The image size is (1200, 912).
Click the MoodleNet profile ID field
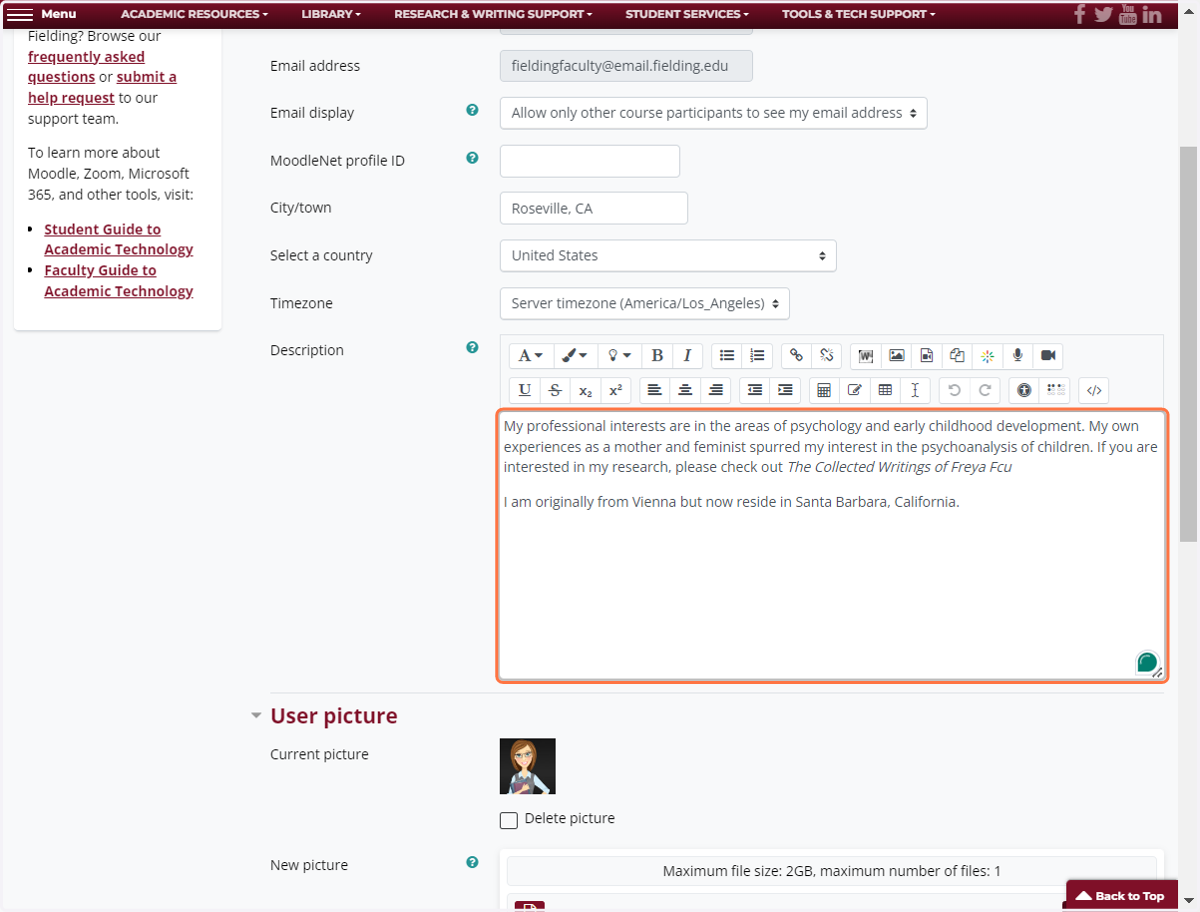(x=590, y=161)
